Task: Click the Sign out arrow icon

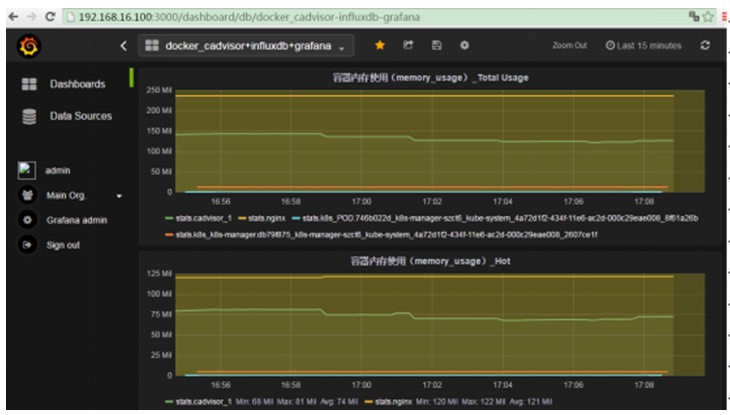Action: coord(27,245)
